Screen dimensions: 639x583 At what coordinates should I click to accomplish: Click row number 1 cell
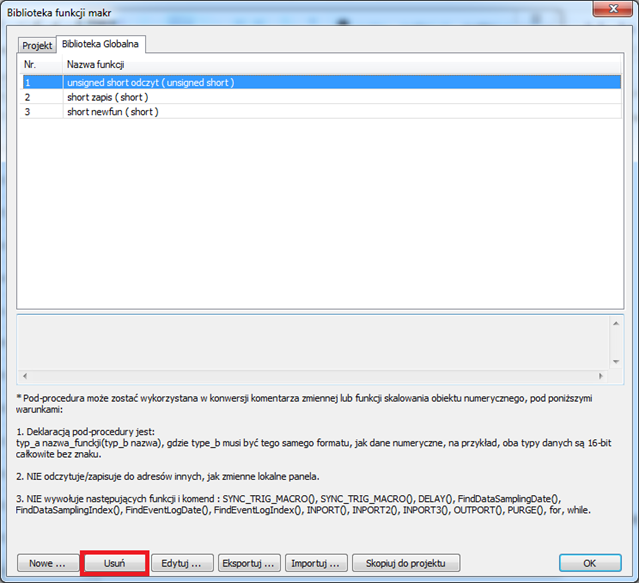(42, 82)
